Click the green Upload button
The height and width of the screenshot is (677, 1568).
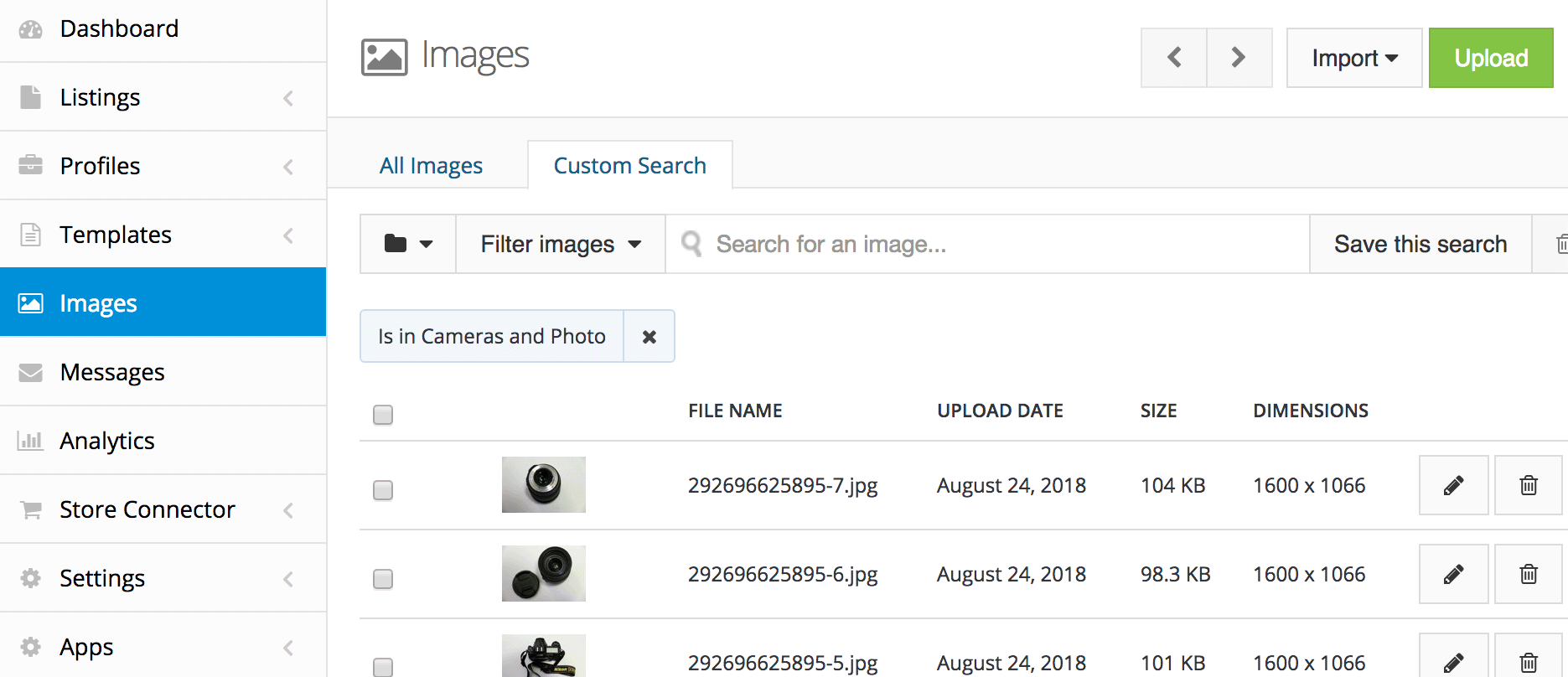[1491, 58]
